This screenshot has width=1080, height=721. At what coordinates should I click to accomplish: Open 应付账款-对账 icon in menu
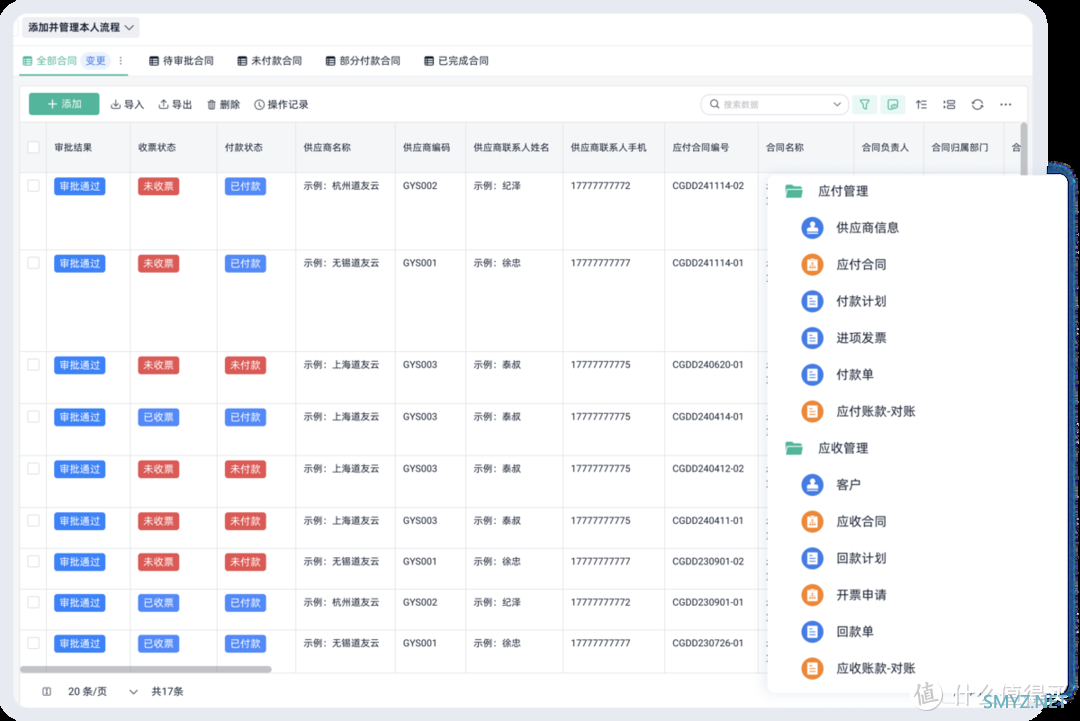[812, 411]
